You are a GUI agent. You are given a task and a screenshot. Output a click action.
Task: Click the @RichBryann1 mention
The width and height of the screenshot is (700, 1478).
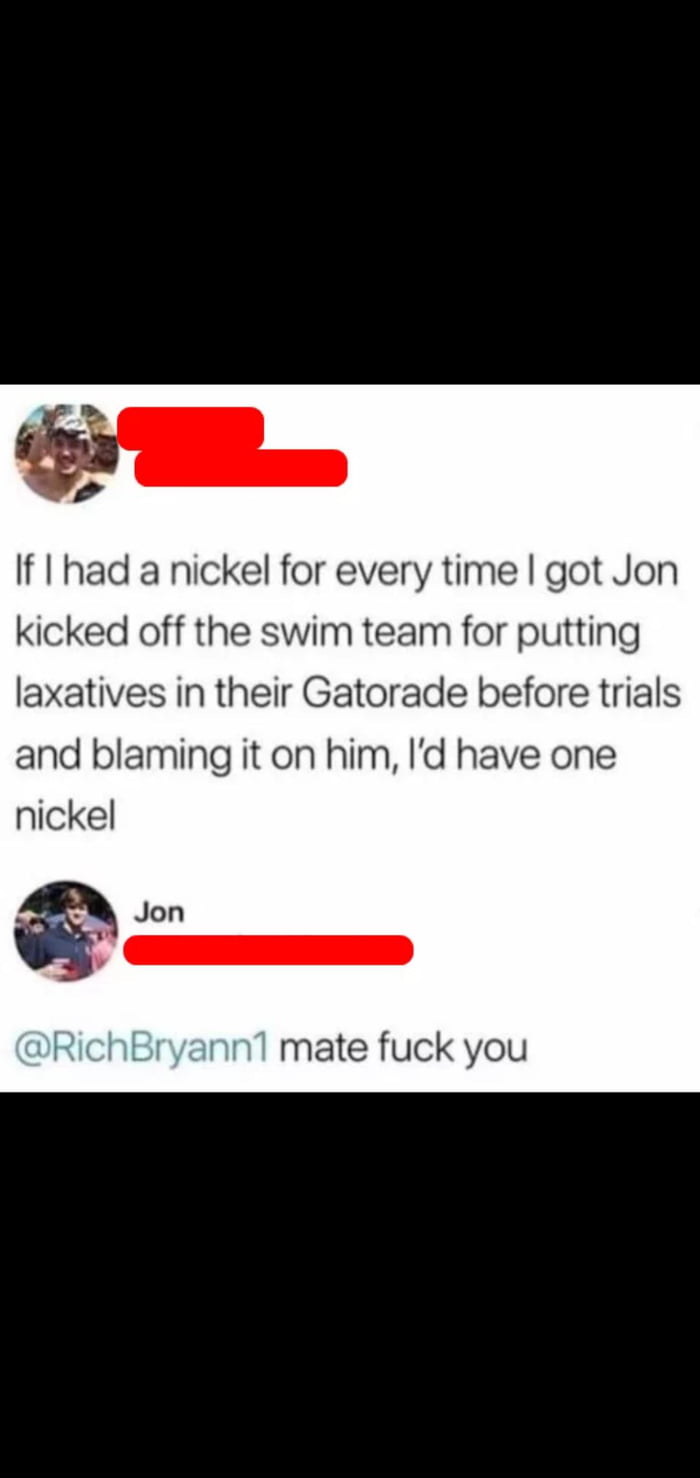[x=142, y=1049]
